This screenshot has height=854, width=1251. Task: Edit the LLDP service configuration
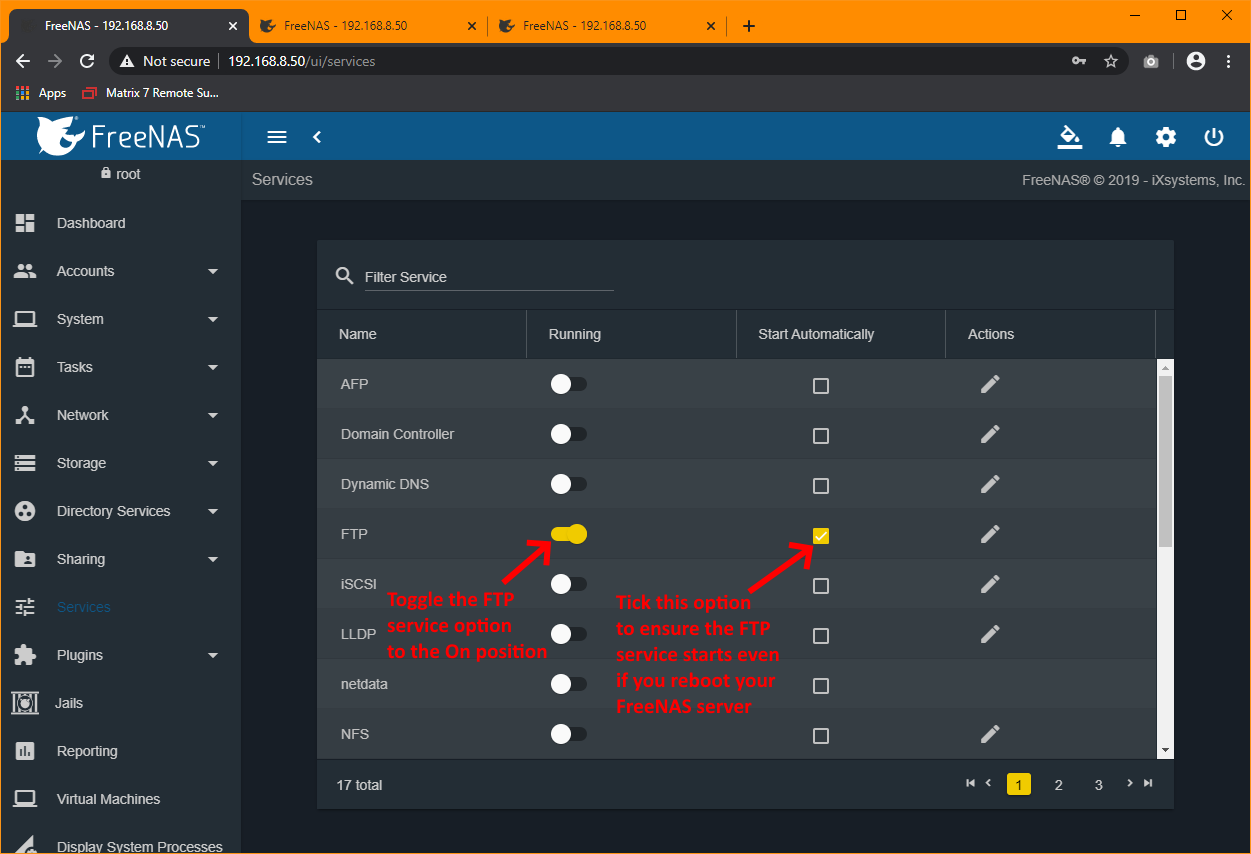pos(990,634)
